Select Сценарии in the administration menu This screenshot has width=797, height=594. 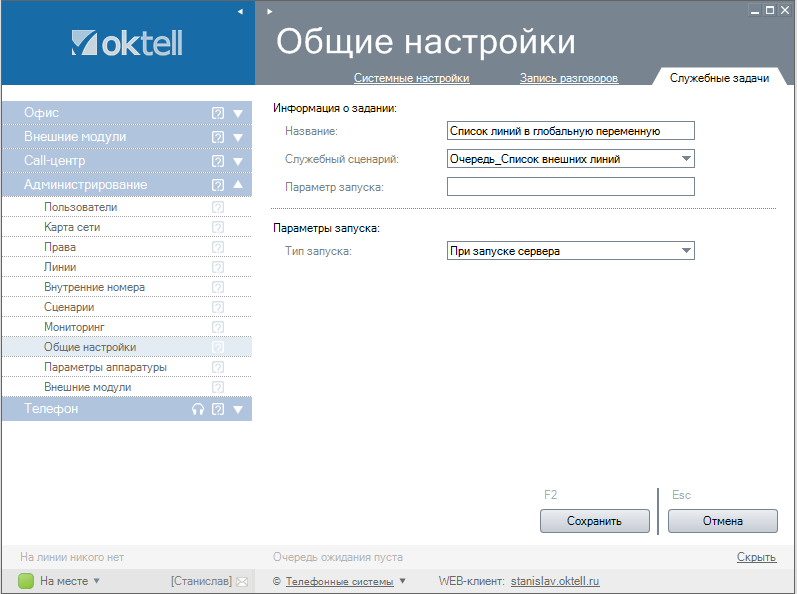69,307
